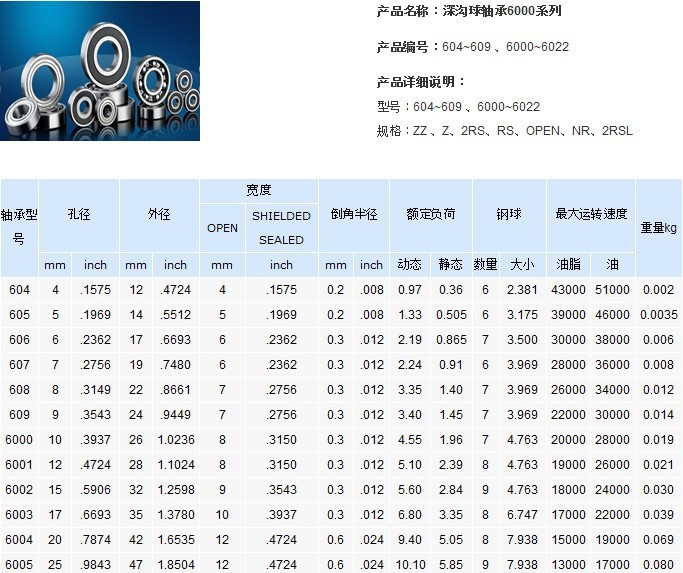Viewport: 683px width, 573px height.
Task: Click the 0.080 weight cell for model 6005
Action: pos(658,565)
